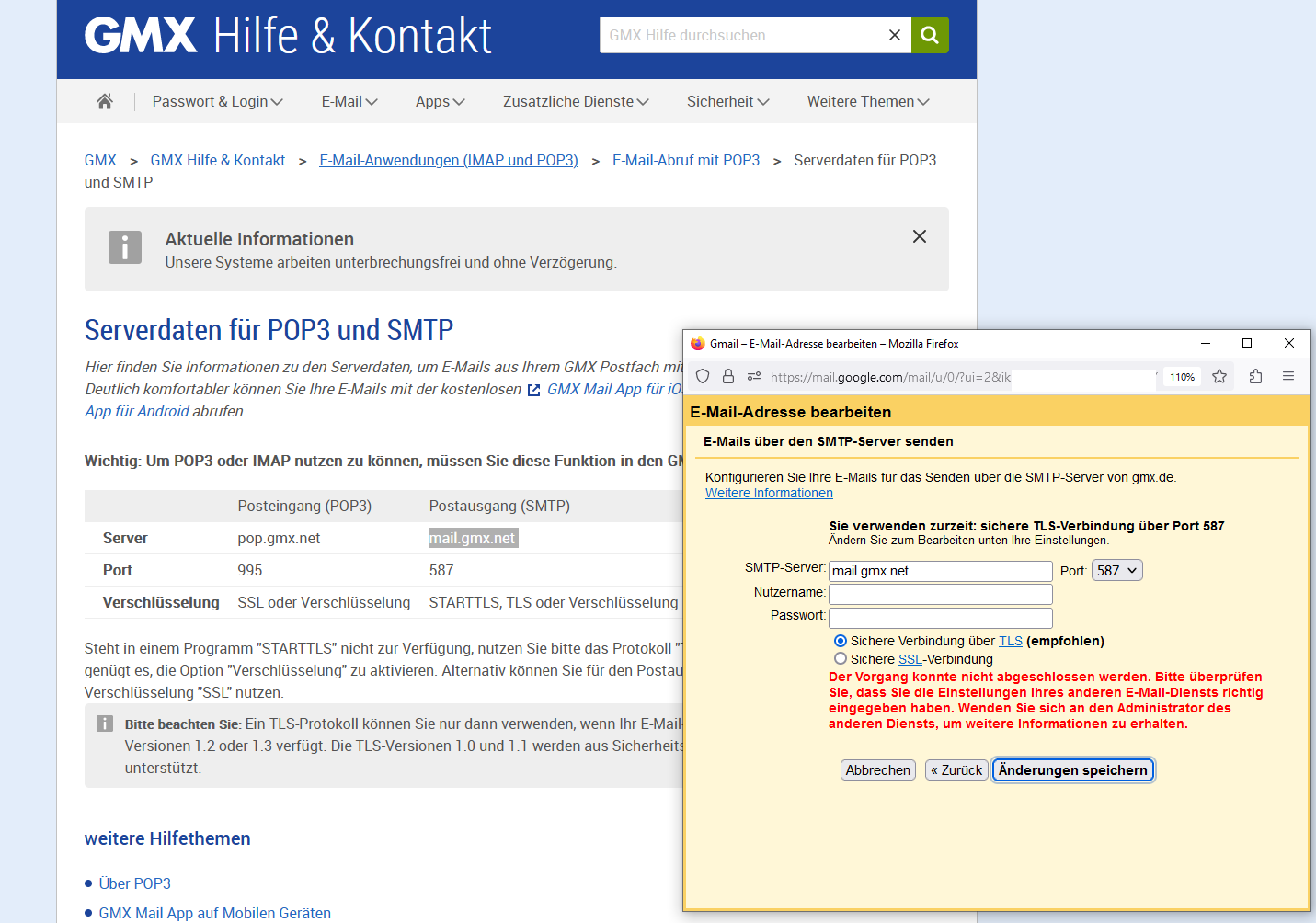The height and width of the screenshot is (923, 1316).
Task: Click the green search magnifier button
Action: pyautogui.click(x=930, y=35)
